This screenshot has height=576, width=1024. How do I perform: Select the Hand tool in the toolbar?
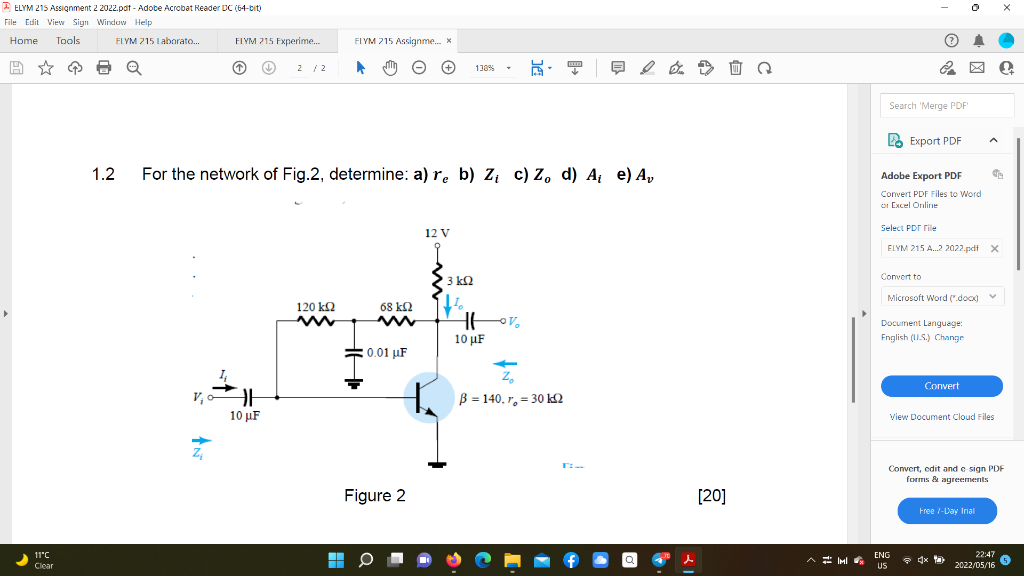[389, 67]
